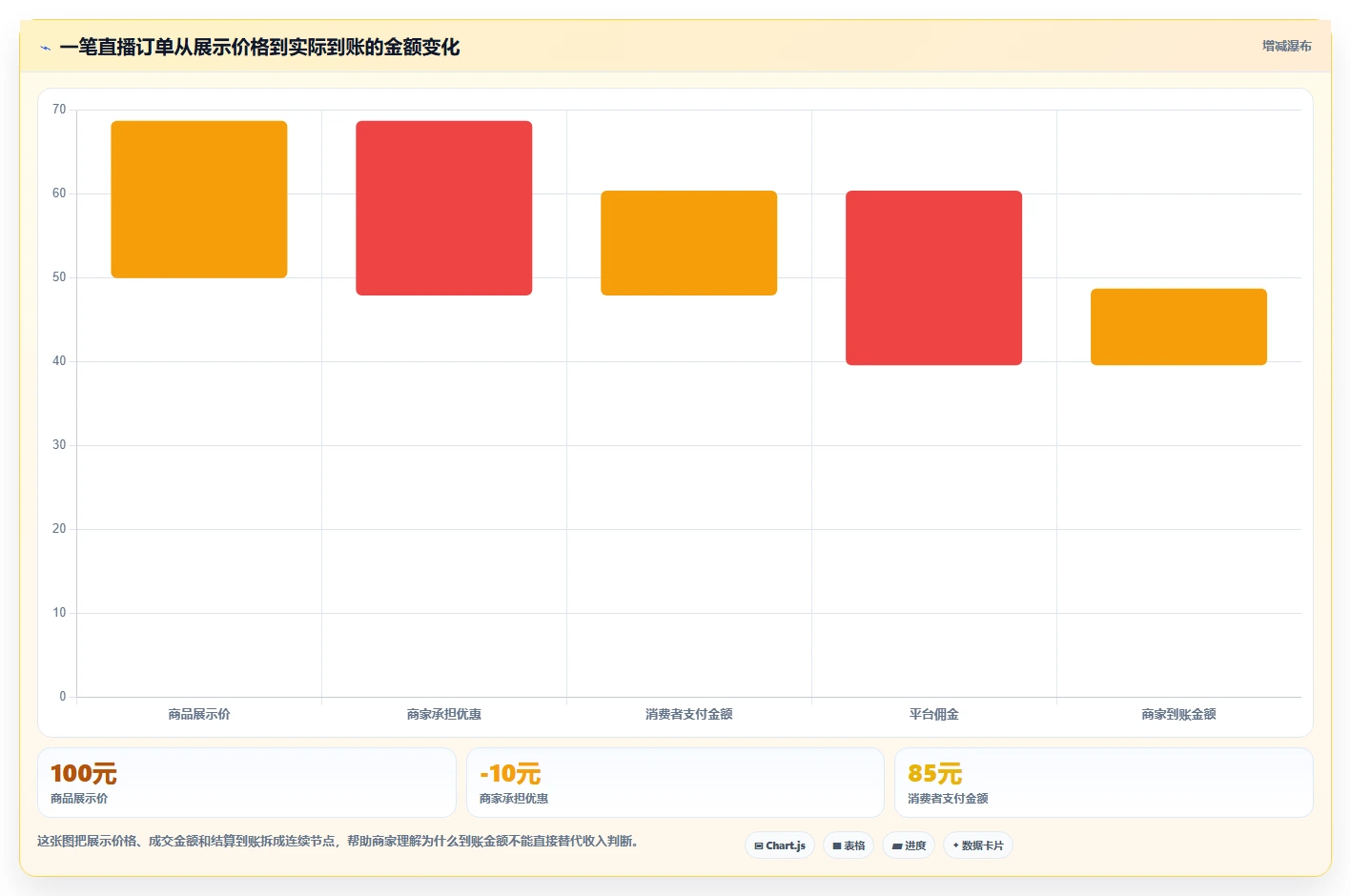Click the red 平台佣金 bar
This screenshot has height=896, width=1351.
(933, 277)
